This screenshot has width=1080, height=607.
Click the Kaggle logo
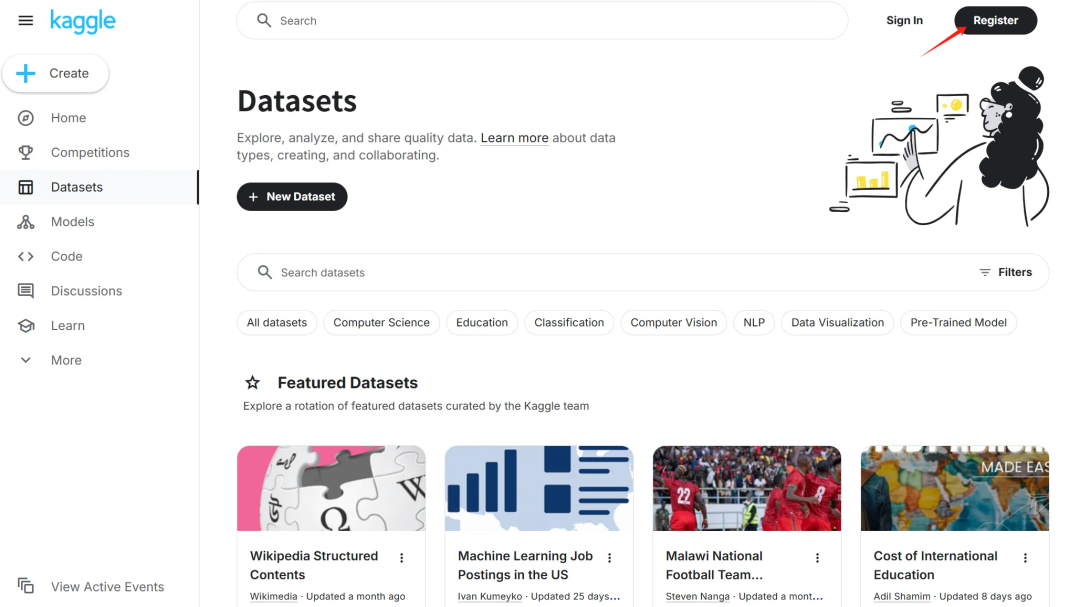click(x=83, y=21)
